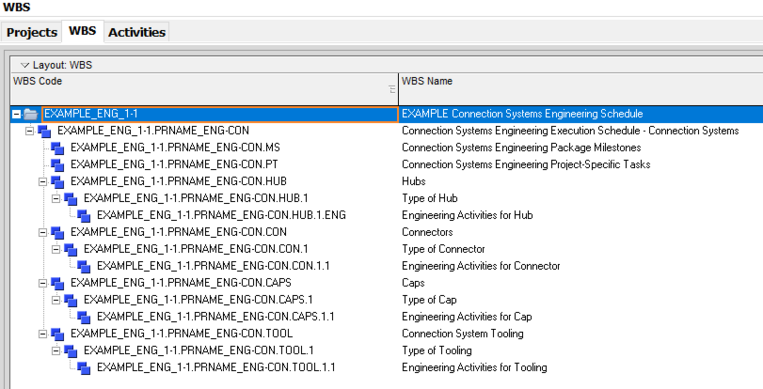
Task: Click the column options icon in WBS Code header
Action: coord(392,89)
